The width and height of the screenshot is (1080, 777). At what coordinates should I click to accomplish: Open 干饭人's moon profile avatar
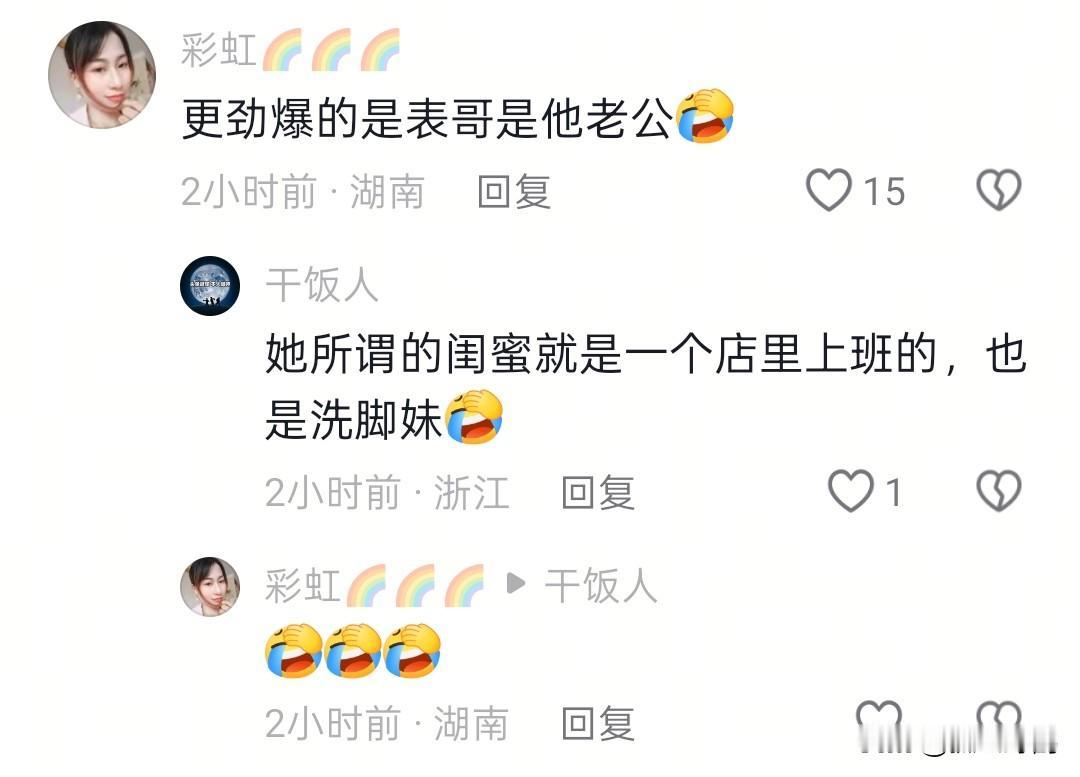210,285
